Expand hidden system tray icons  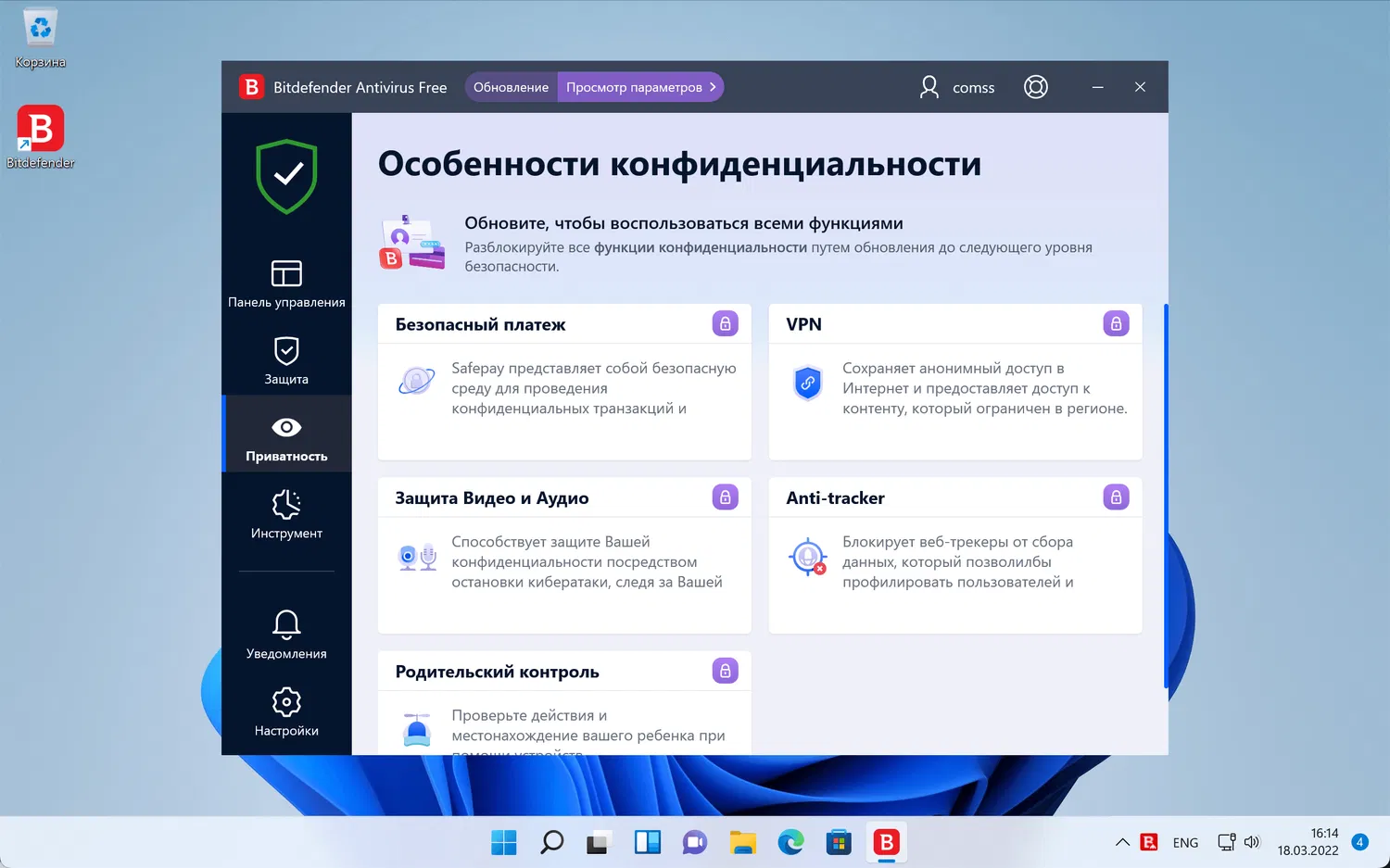pyautogui.click(x=1122, y=842)
